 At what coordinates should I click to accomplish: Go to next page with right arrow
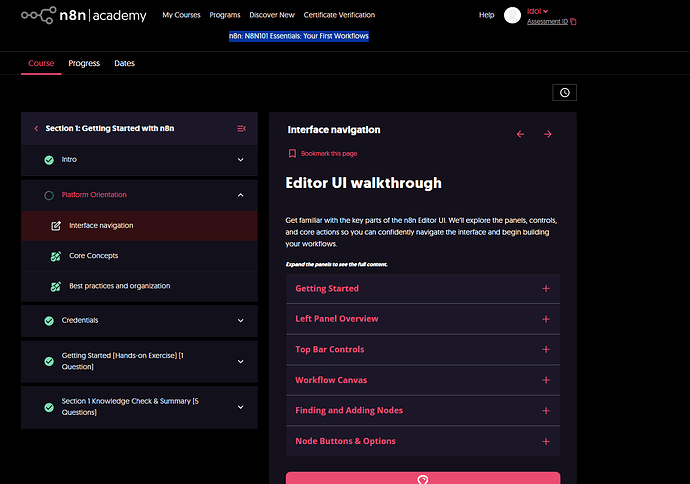[548, 134]
